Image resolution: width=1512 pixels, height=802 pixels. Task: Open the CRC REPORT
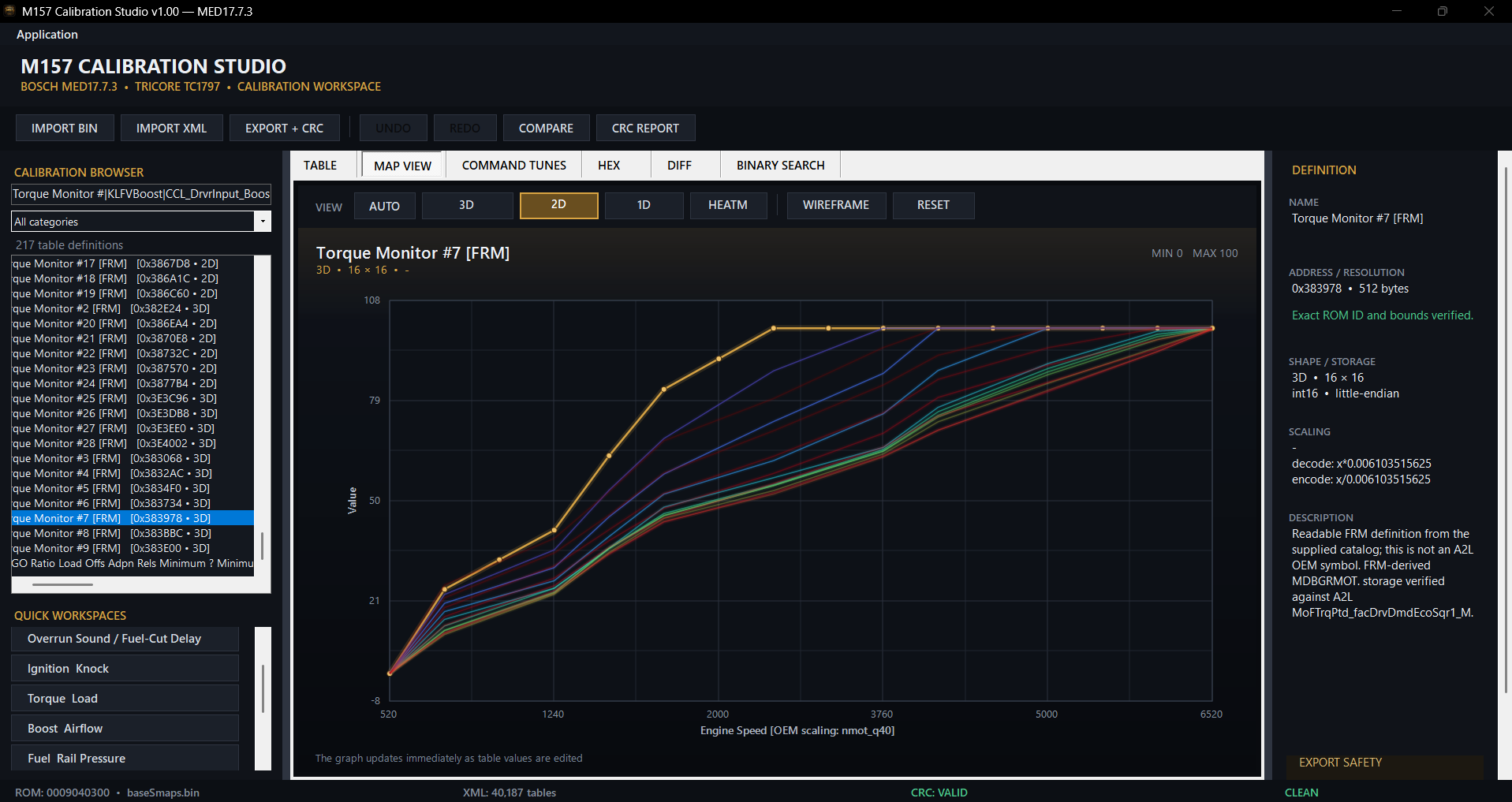(645, 128)
